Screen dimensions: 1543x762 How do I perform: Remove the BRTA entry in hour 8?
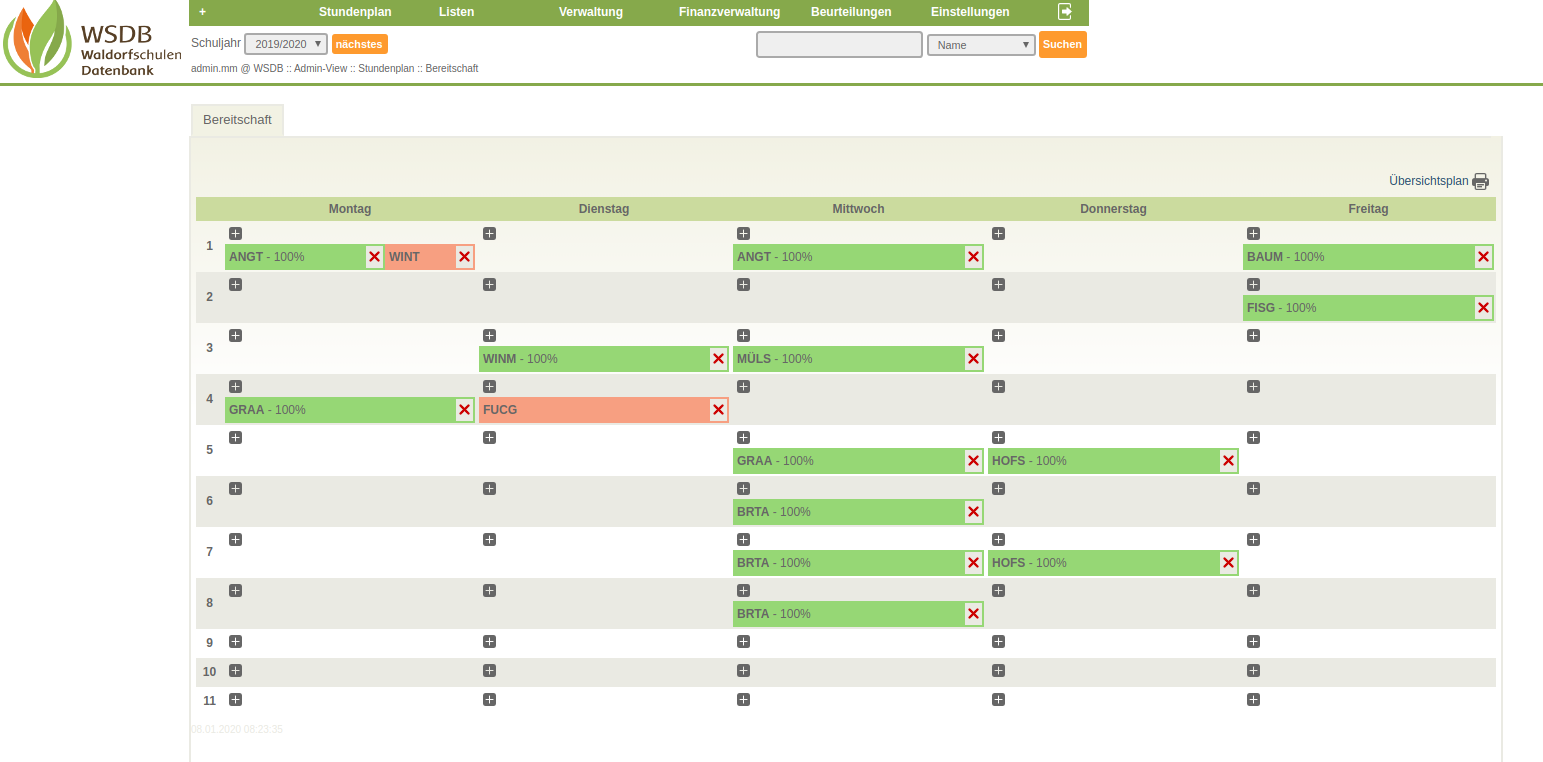[973, 614]
